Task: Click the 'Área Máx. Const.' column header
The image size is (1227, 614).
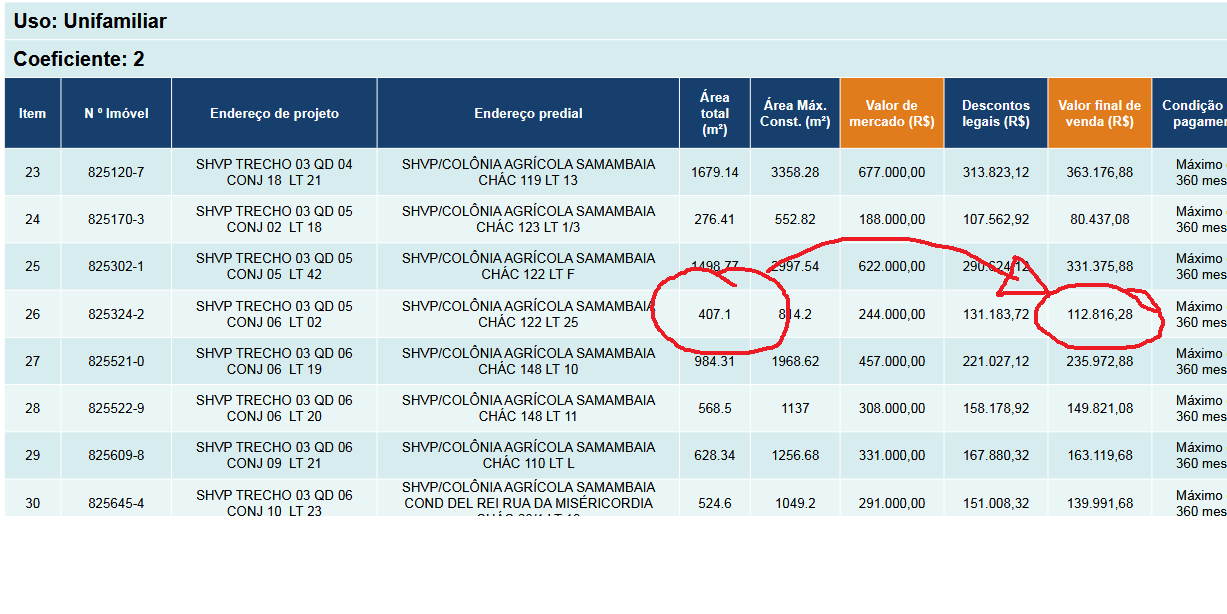Action: pyautogui.click(x=796, y=113)
